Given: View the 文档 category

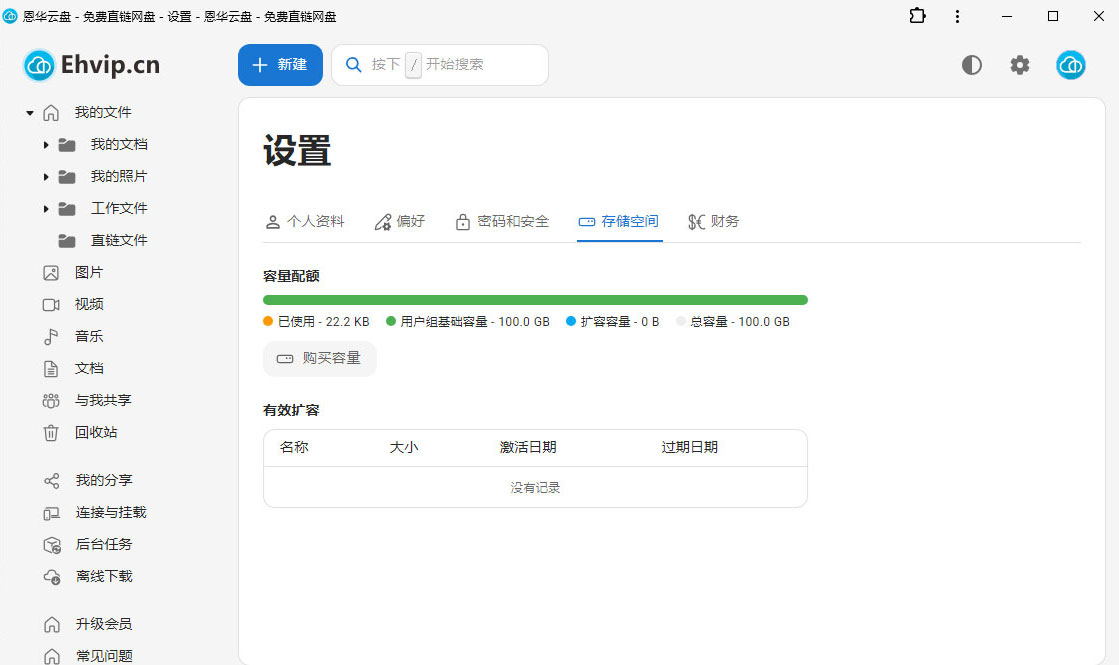Looking at the screenshot, I should (87, 368).
